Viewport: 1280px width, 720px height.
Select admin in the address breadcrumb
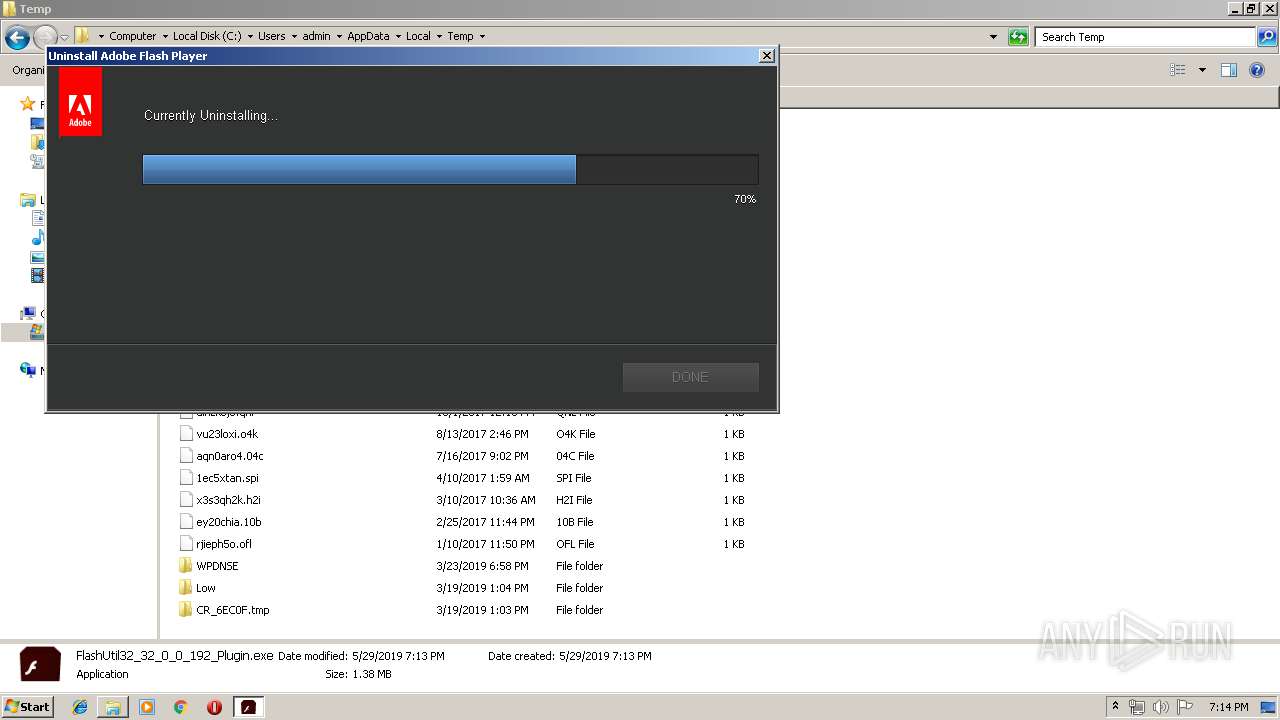click(316, 36)
